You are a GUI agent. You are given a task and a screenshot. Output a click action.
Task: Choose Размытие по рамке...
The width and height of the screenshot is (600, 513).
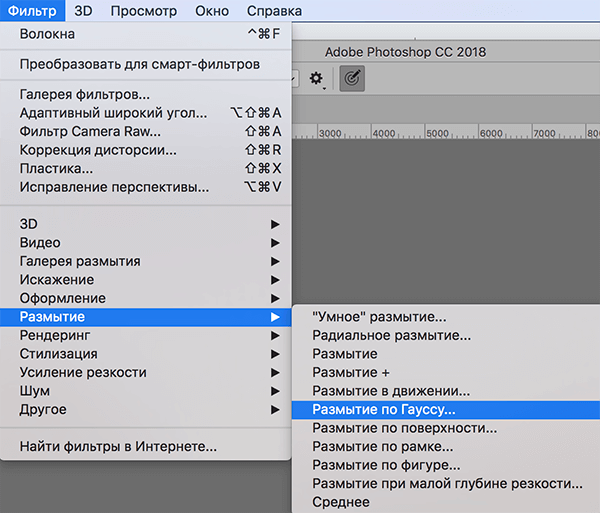(446, 446)
